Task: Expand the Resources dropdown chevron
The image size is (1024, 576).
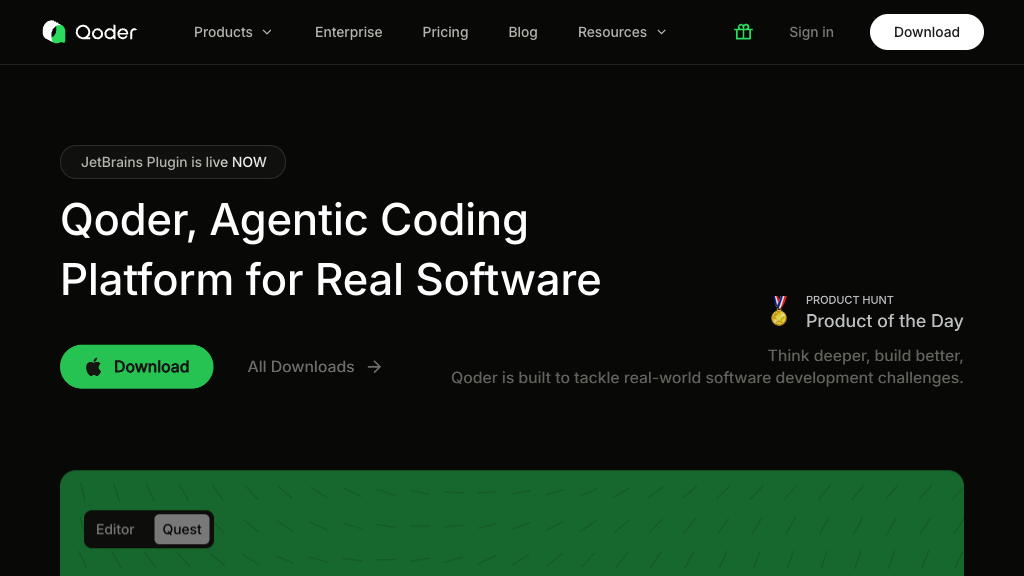Action: tap(661, 32)
